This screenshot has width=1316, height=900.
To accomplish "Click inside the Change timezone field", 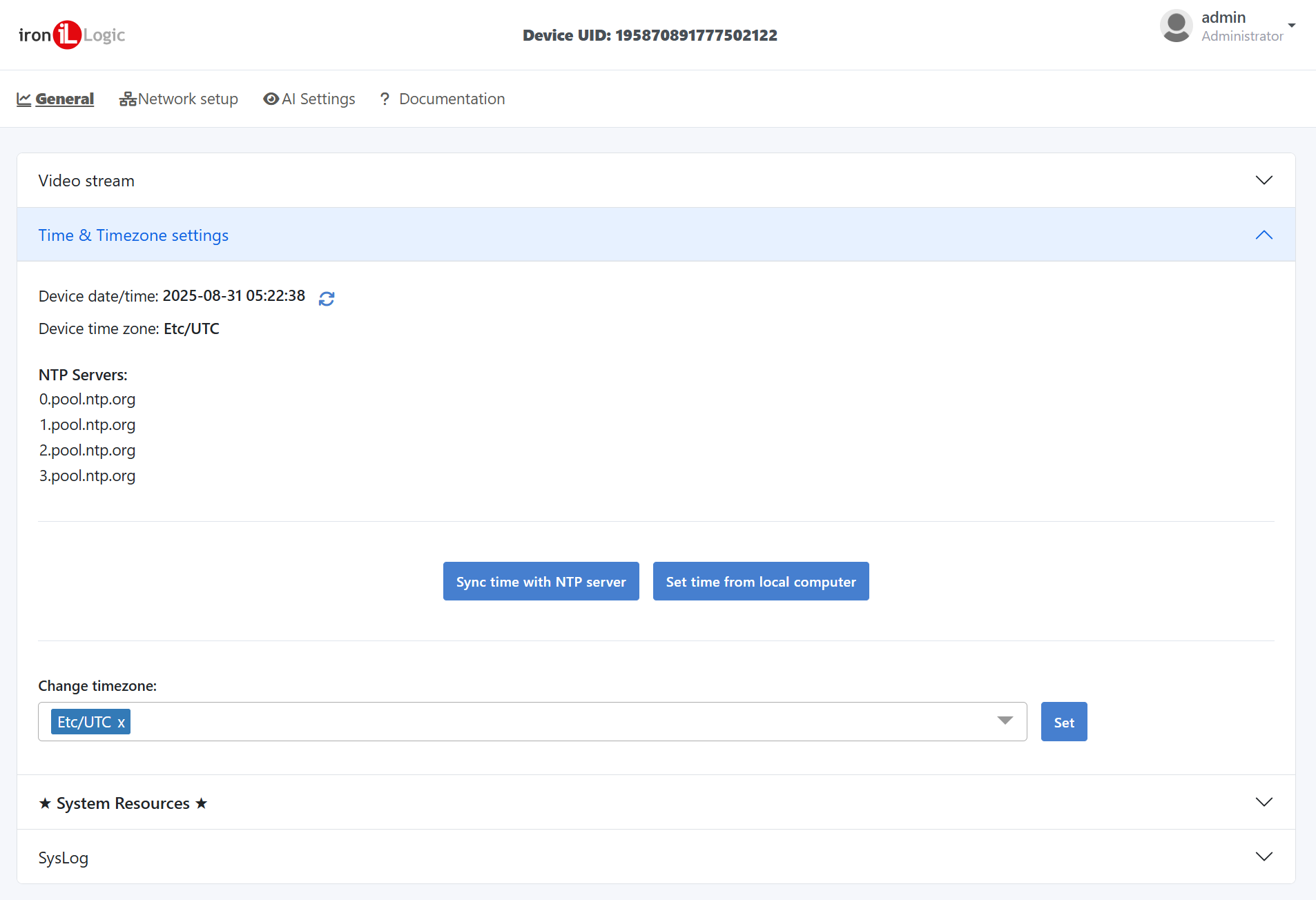I will point(552,722).
